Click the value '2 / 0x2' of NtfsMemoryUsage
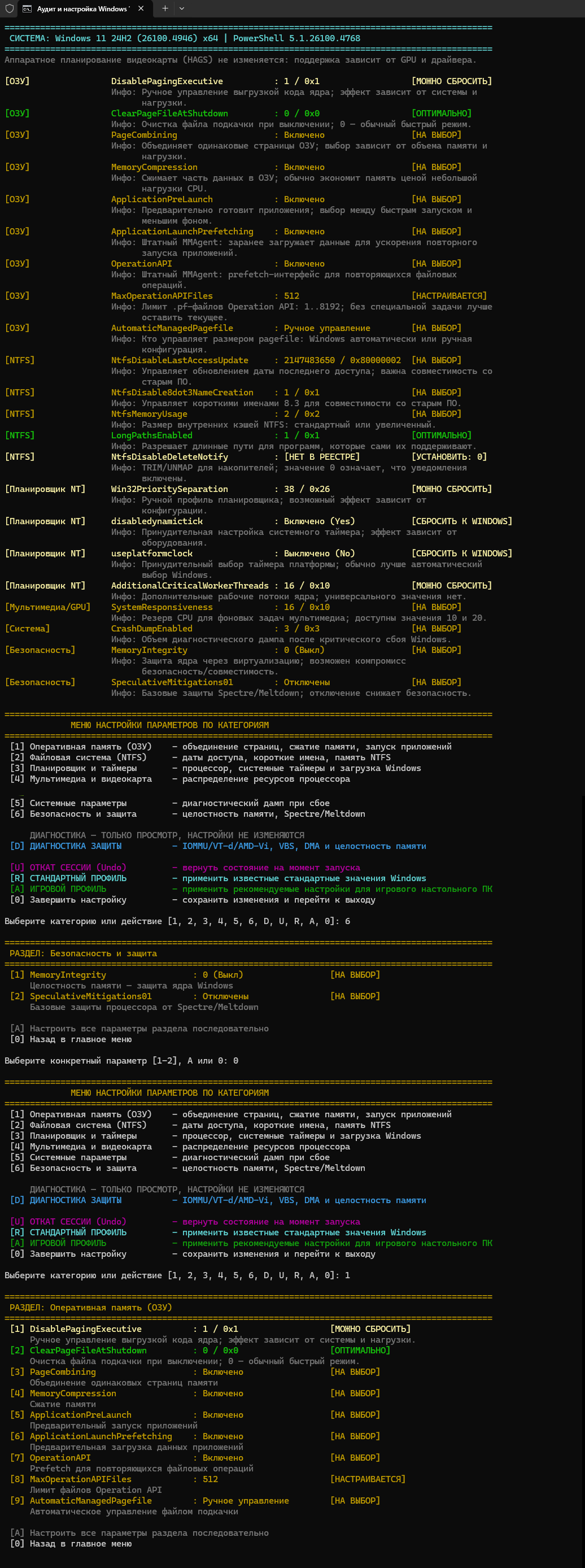This screenshot has width=585, height=1568. pos(302,414)
